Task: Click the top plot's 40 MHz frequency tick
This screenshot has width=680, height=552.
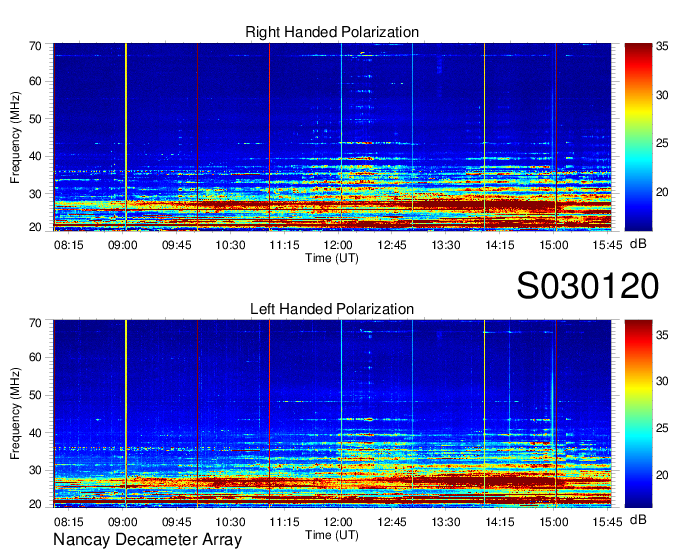Action: (35, 157)
